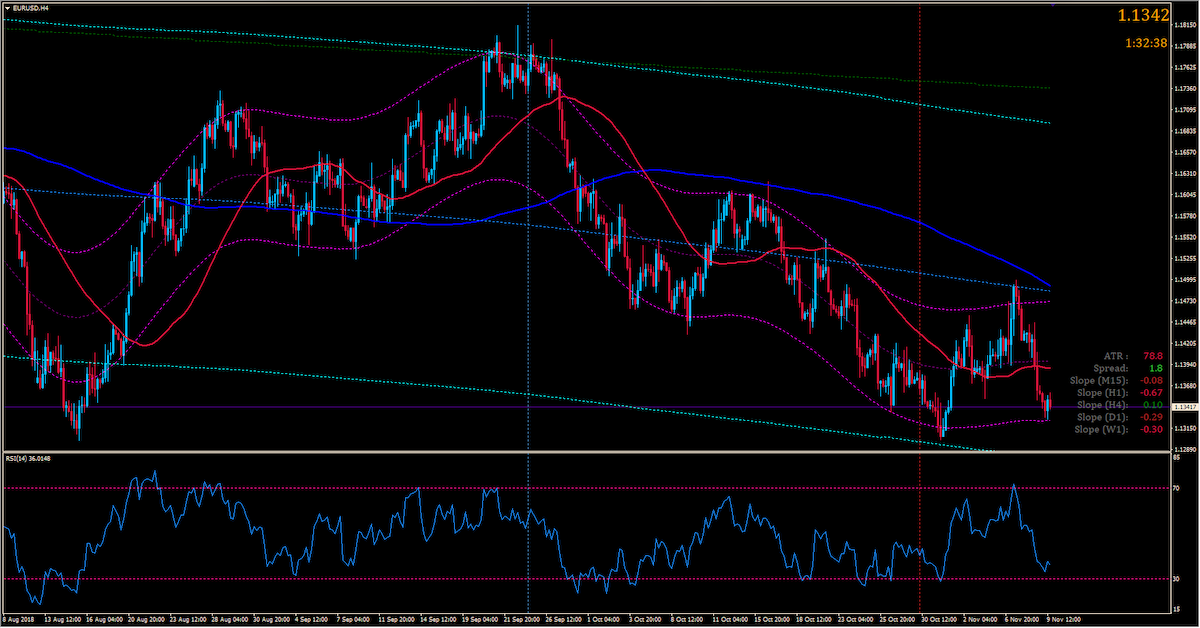Select the red dotted vertical line
The image size is (1200, 628).
(x=919, y=300)
